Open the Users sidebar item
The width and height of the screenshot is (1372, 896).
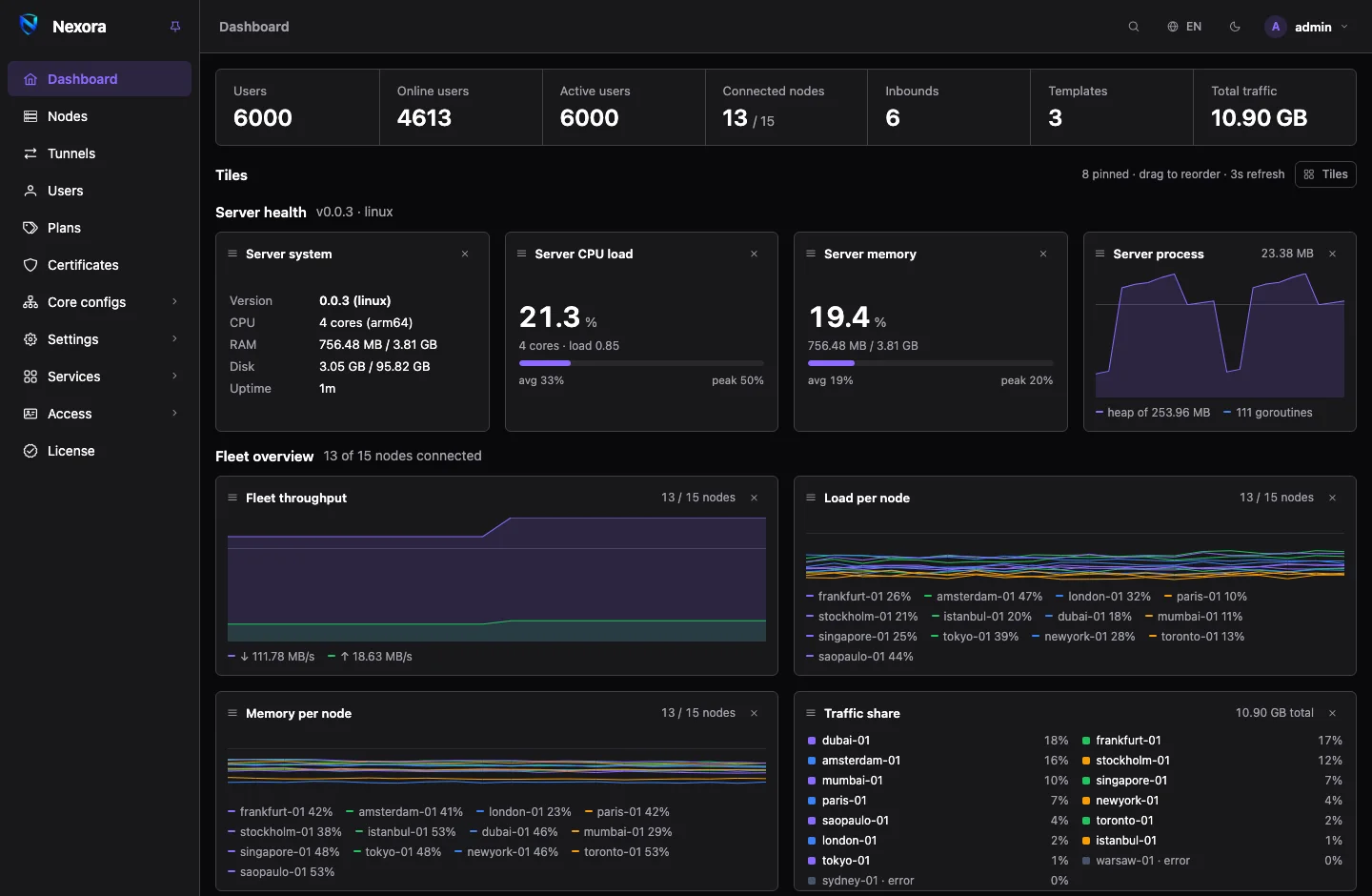point(99,191)
